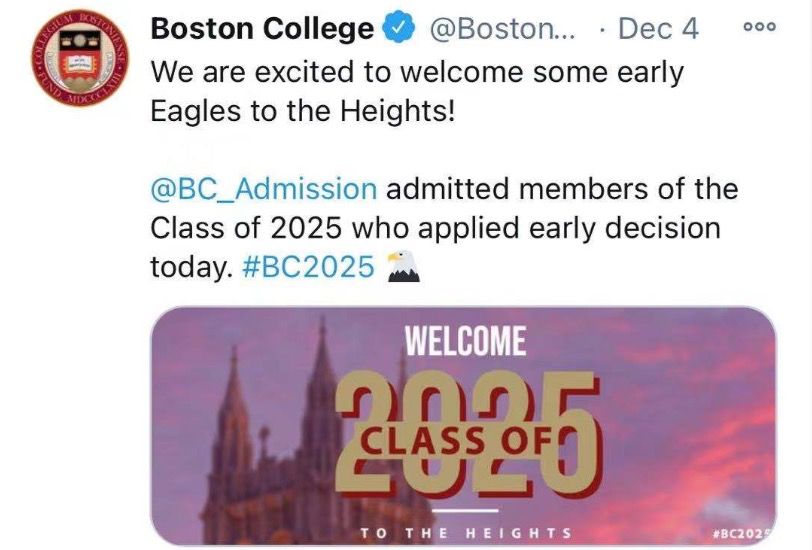Click the "Eagles to the Heights!" line
Viewport: 812px width, 550px height.
coord(302,110)
